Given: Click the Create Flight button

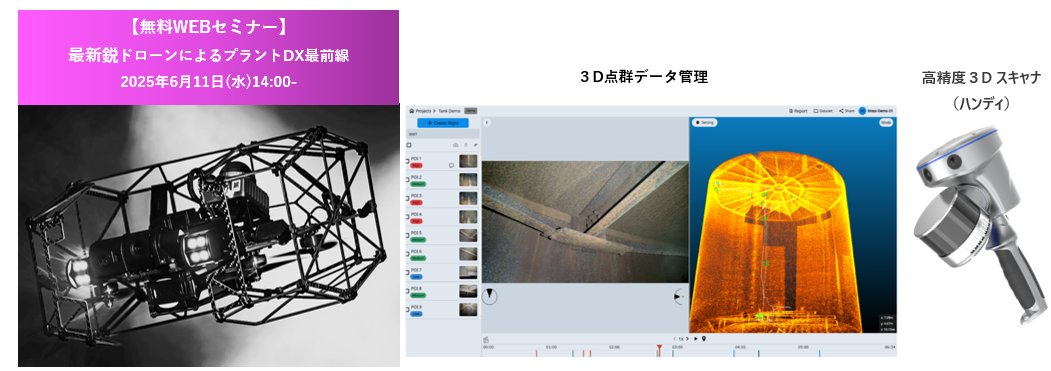Looking at the screenshot, I should coord(442,123).
